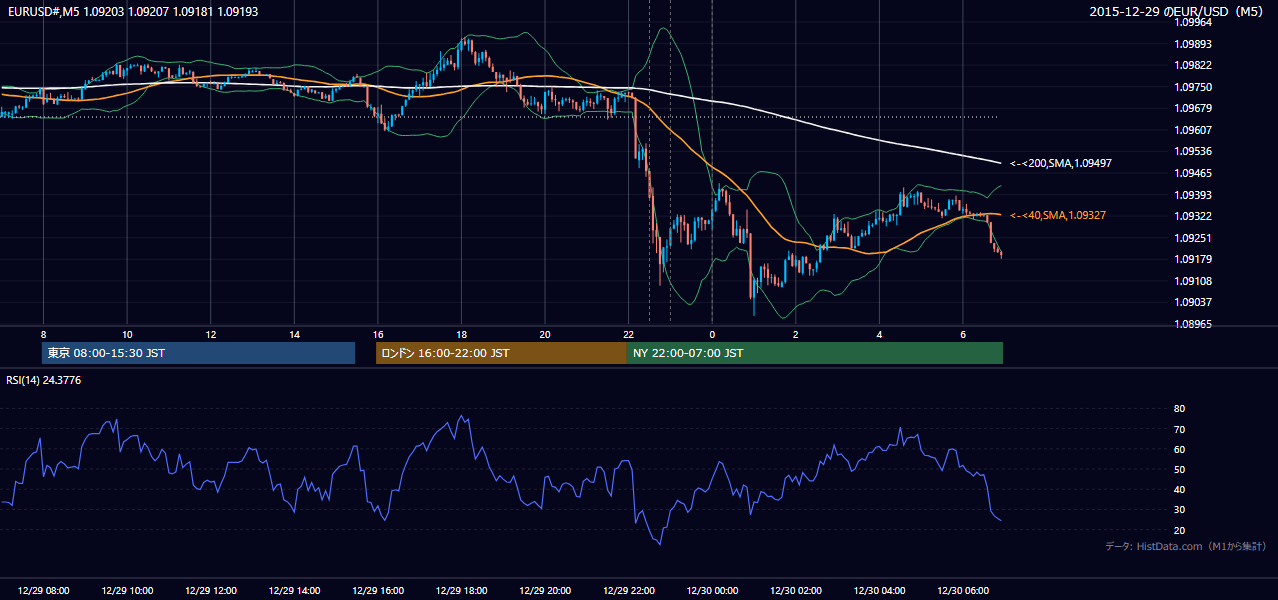
Task: Click hour label 22 under the price chart
Action: point(628,334)
